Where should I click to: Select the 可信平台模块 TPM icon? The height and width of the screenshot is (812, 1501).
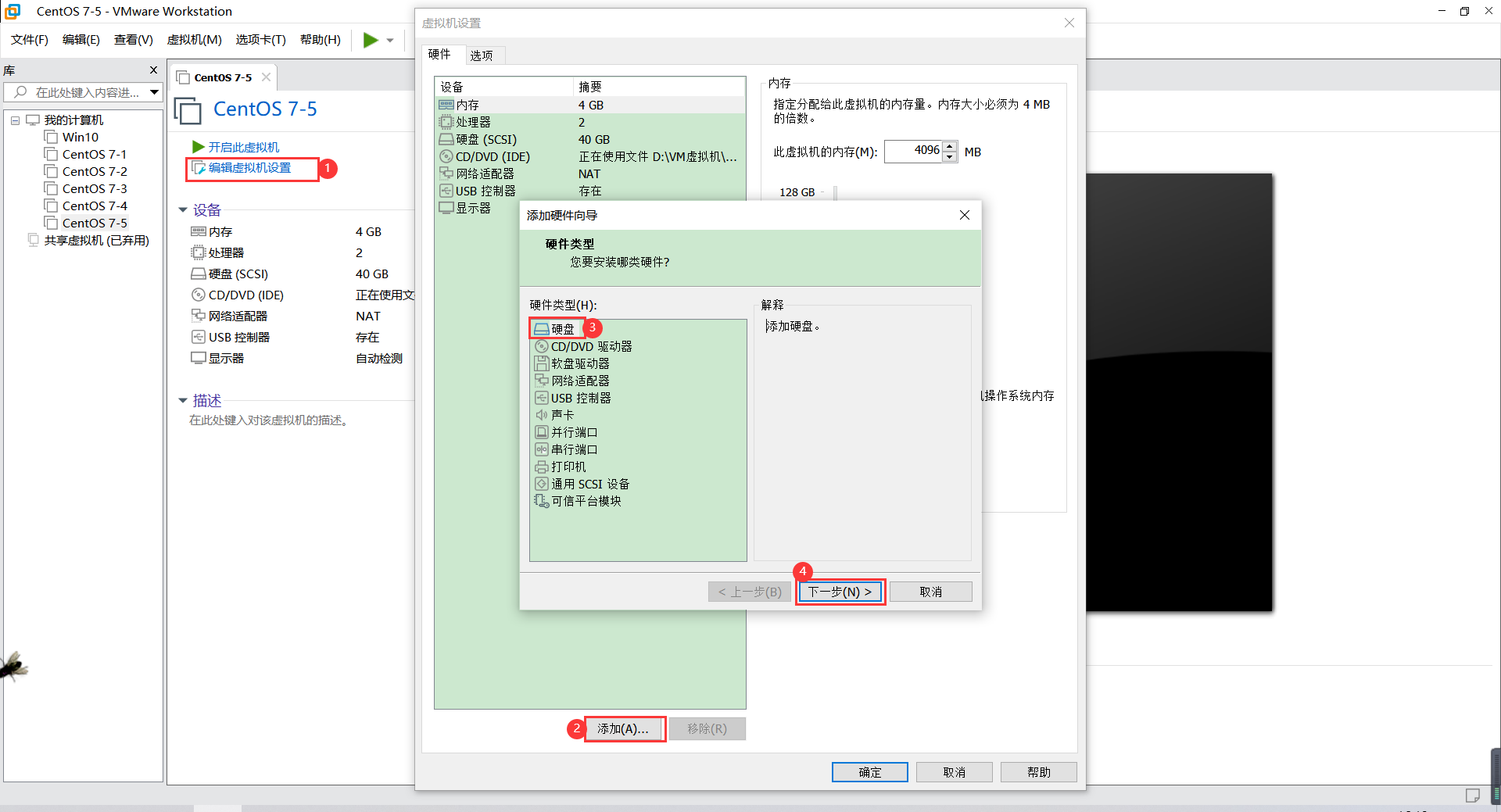pyautogui.click(x=542, y=501)
